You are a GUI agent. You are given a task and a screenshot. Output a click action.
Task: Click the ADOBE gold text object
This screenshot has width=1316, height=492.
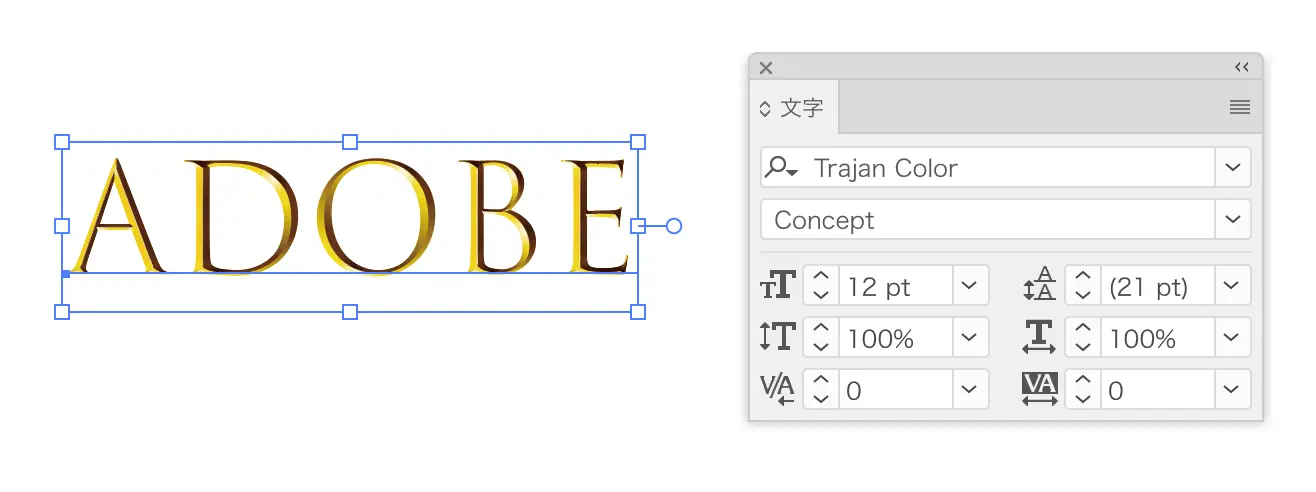[x=350, y=215]
